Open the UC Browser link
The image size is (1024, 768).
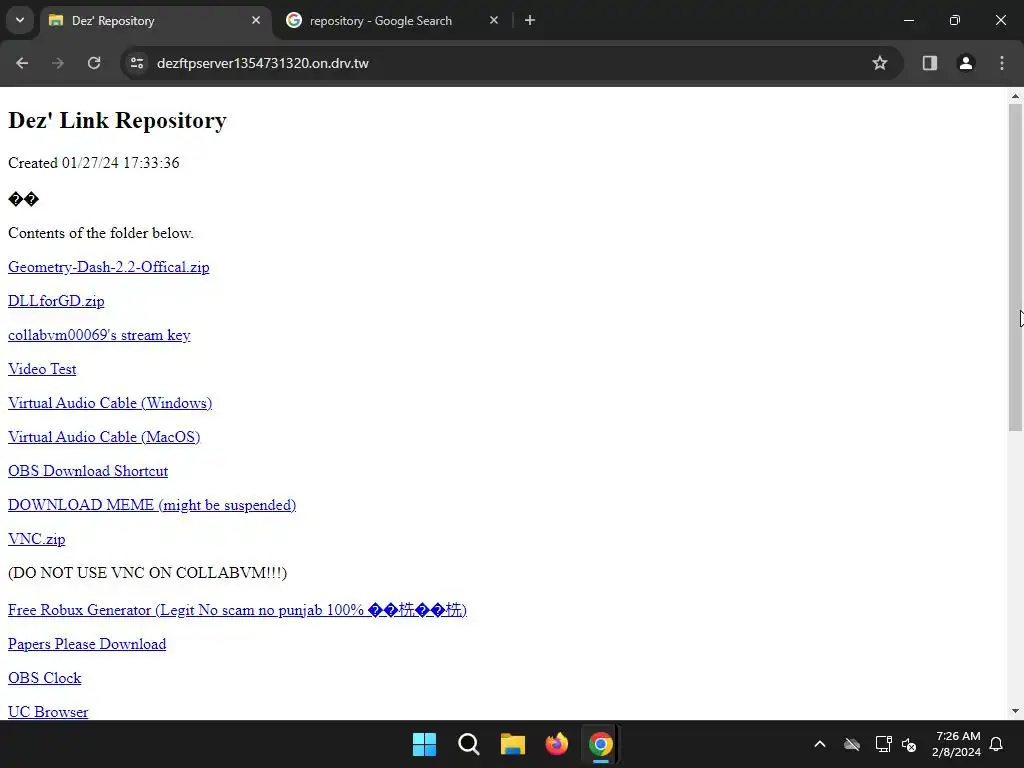click(x=48, y=712)
